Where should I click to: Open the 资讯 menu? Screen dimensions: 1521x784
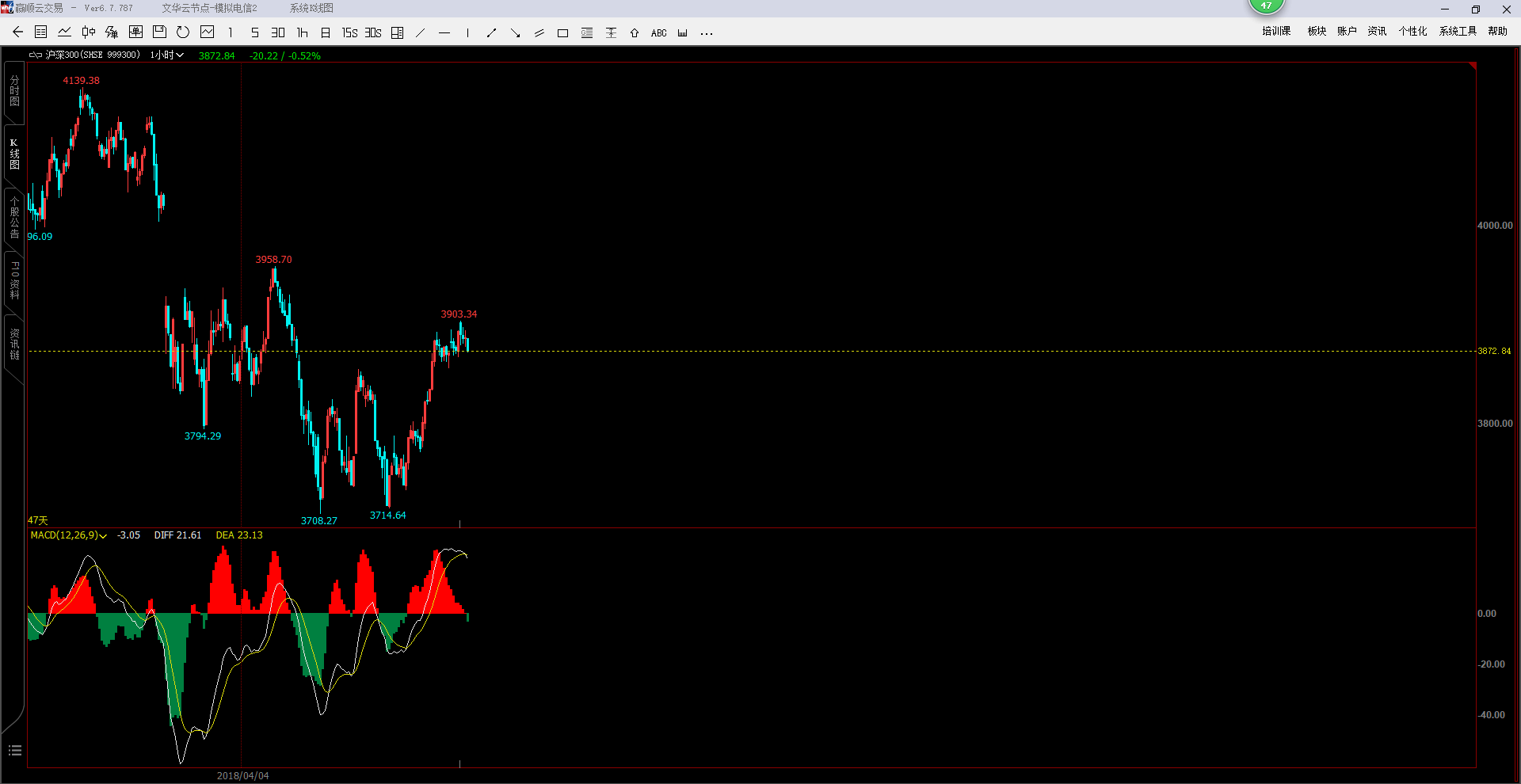[x=1377, y=31]
